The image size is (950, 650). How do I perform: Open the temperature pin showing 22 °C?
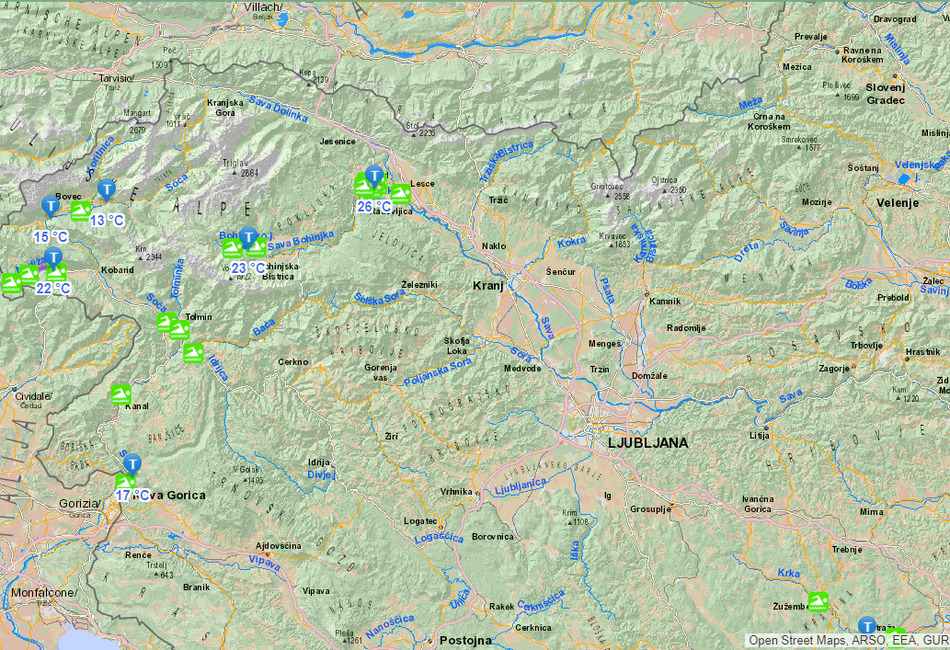53,257
